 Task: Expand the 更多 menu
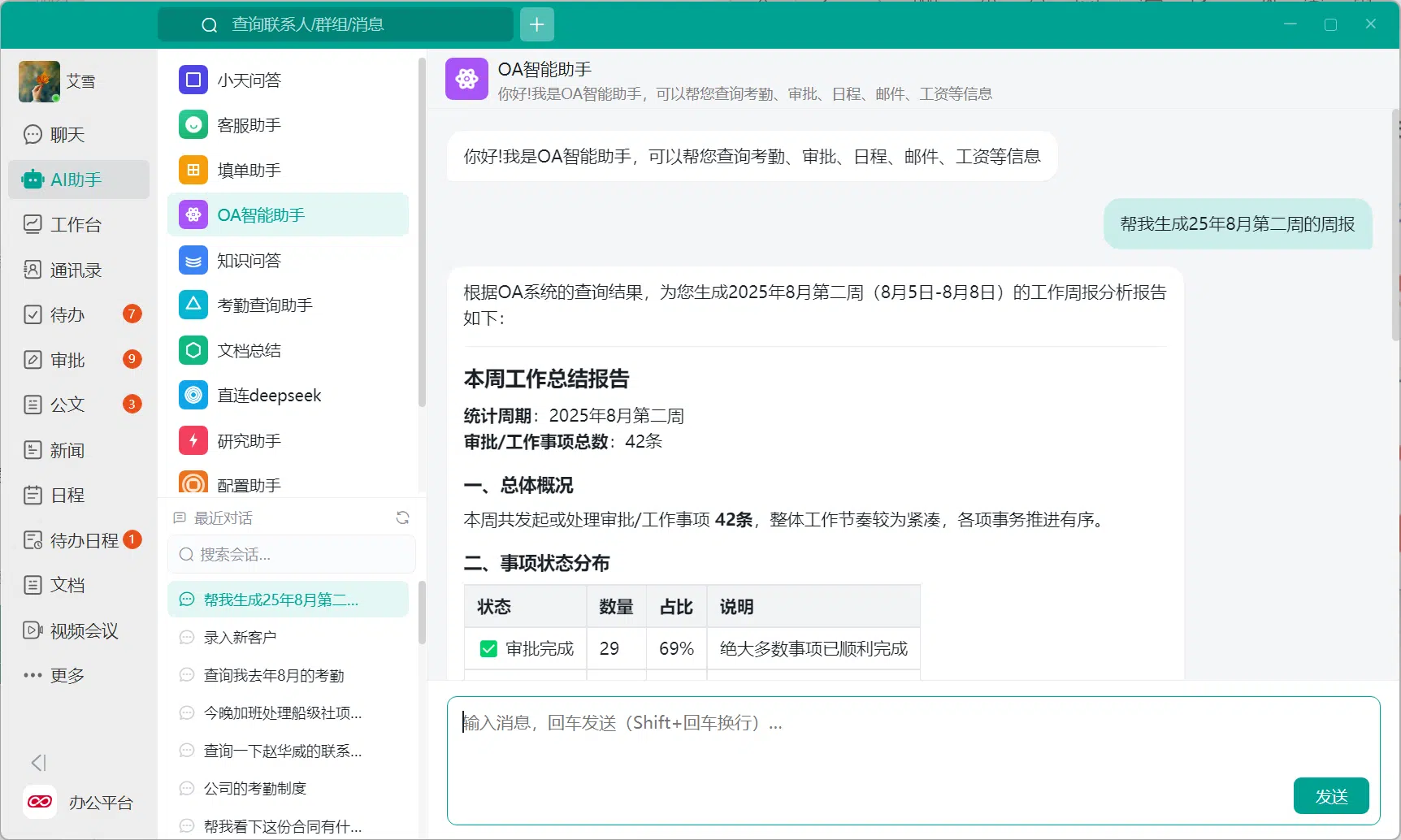[x=79, y=675]
